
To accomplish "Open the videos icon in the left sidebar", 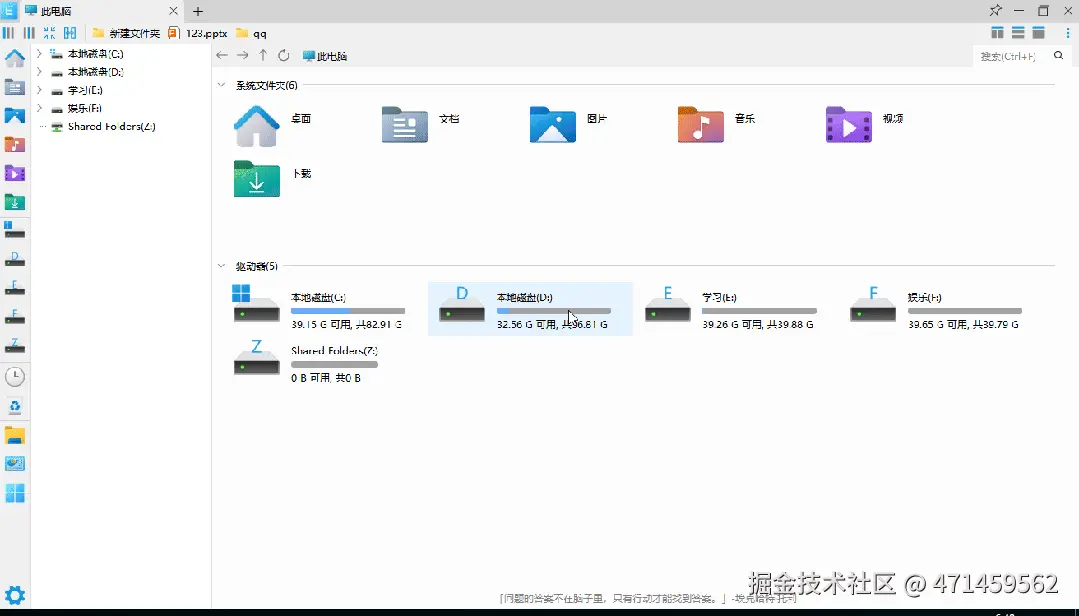I will [x=14, y=173].
